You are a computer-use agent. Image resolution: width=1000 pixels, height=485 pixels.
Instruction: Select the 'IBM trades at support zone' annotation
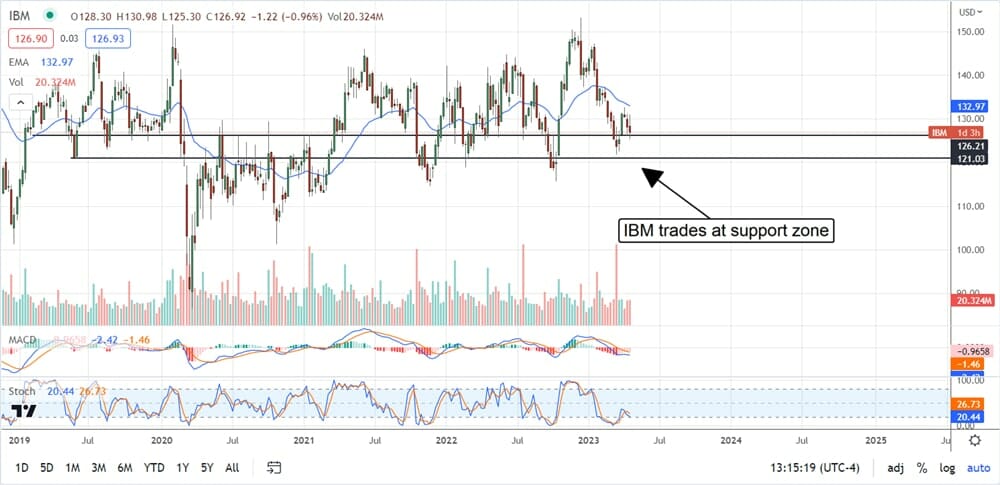tap(727, 231)
